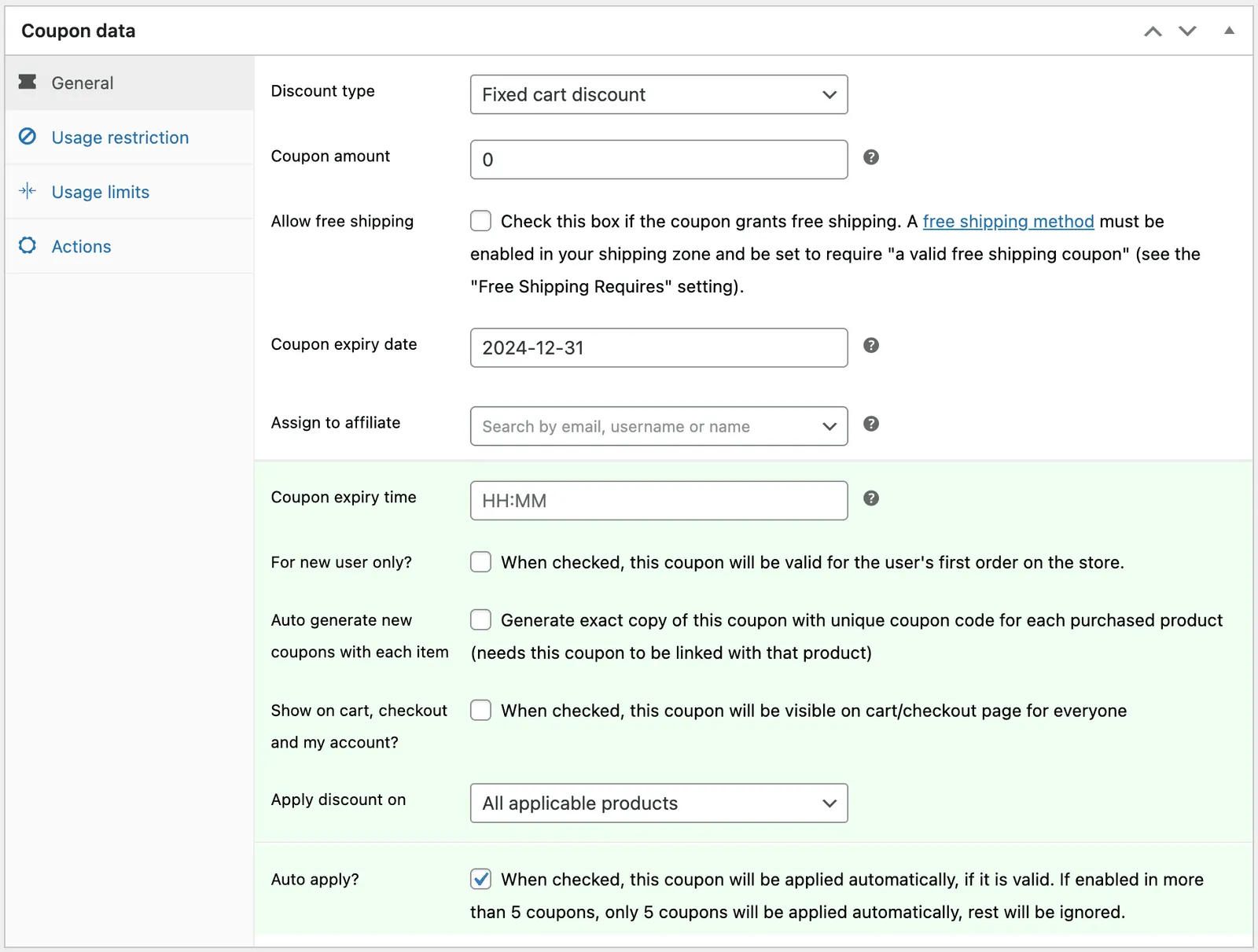The height and width of the screenshot is (952, 1258).
Task: Move Coupon data panel down
Action: tap(1187, 31)
